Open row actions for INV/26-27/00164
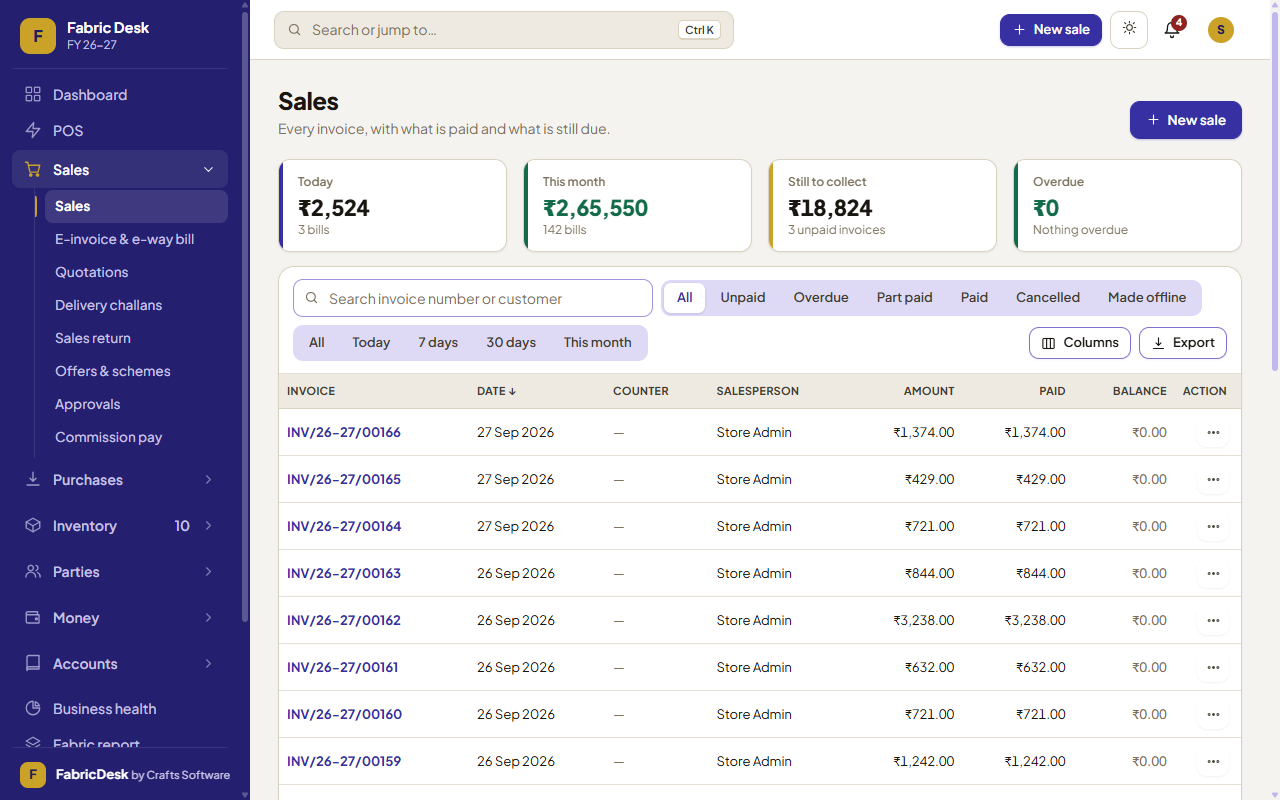Viewport: 1280px width, 800px height. click(1213, 527)
